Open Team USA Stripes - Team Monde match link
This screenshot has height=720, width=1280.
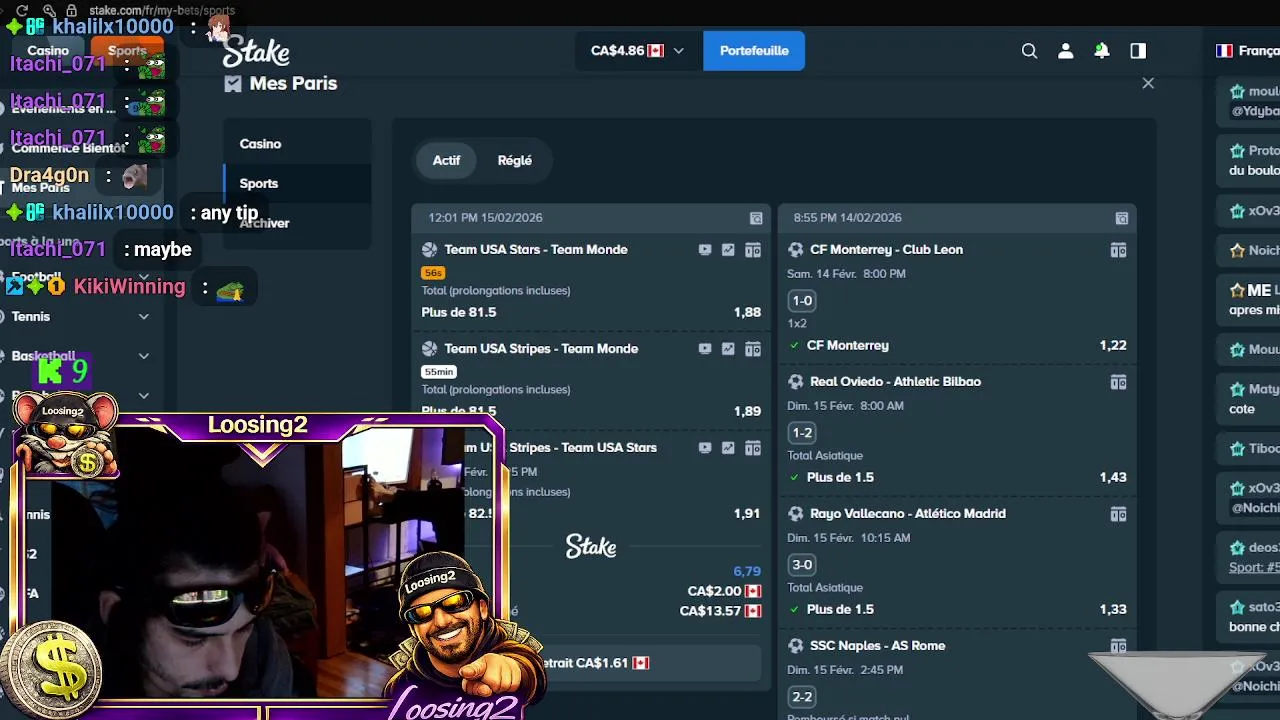click(x=541, y=349)
